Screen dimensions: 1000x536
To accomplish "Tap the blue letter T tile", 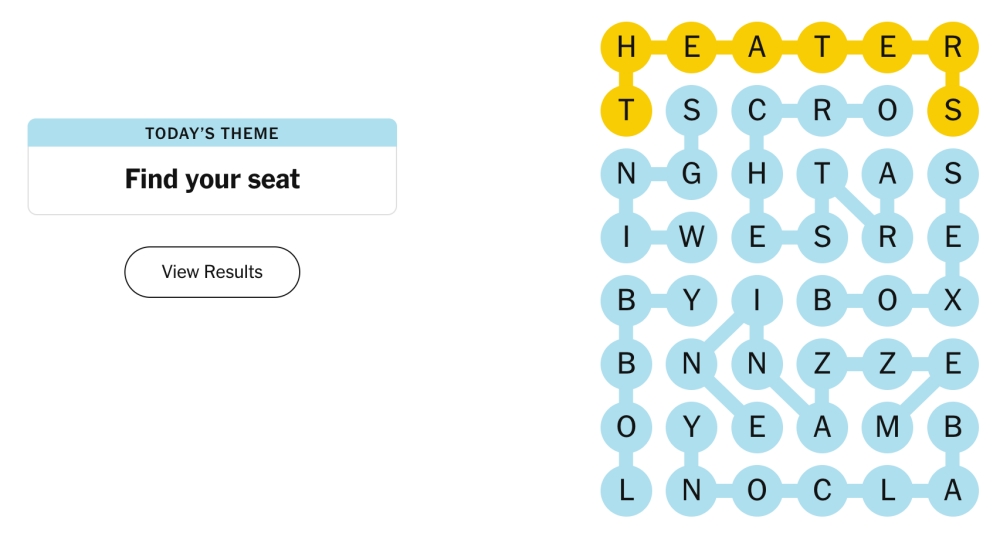I will (x=822, y=174).
